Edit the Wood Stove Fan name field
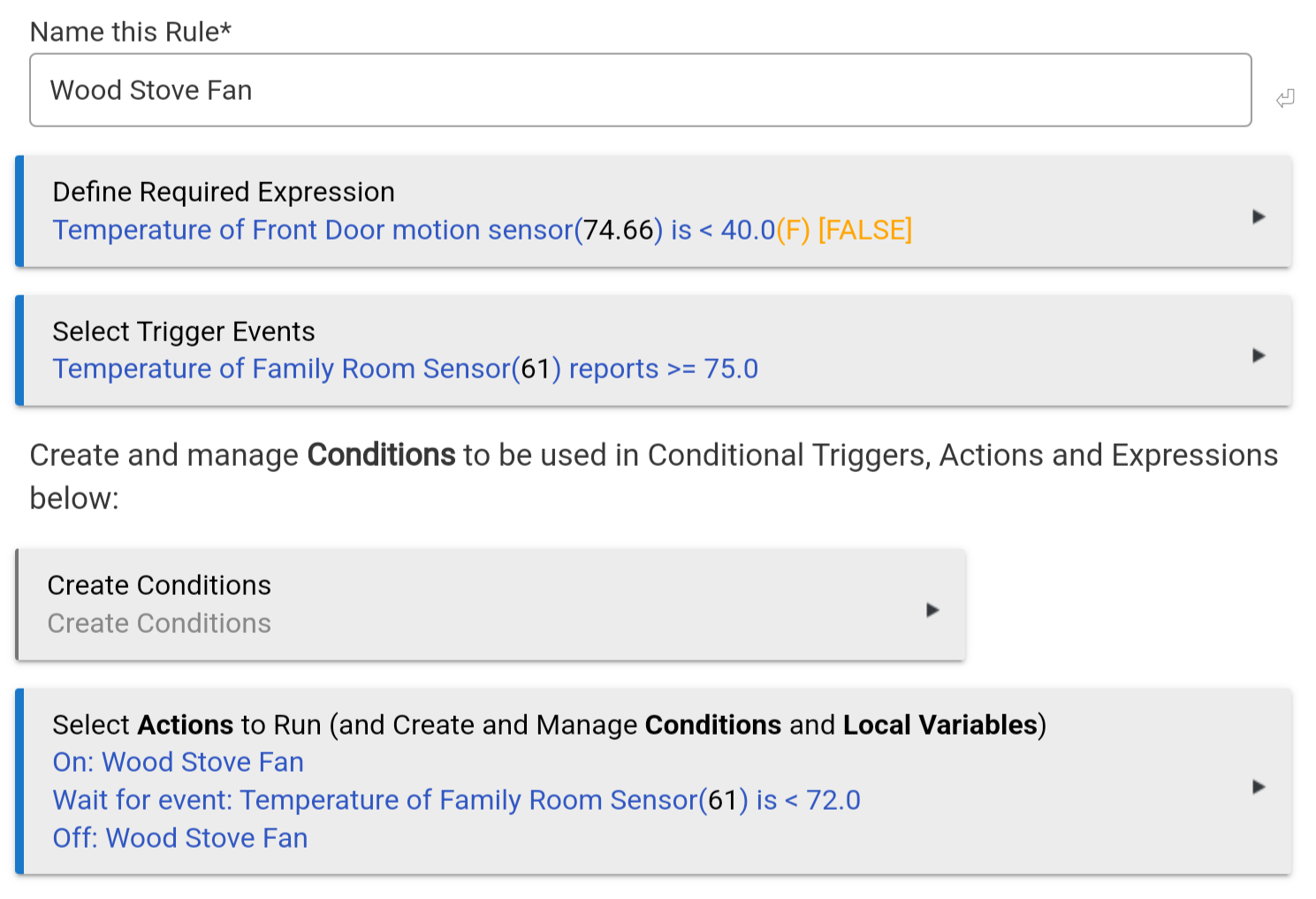Screen dimensions: 1316x899 641,90
